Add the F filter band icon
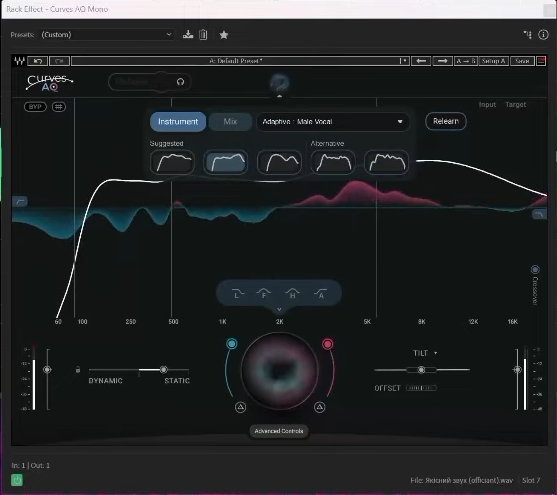557x495 pixels. pyautogui.click(x=264, y=294)
